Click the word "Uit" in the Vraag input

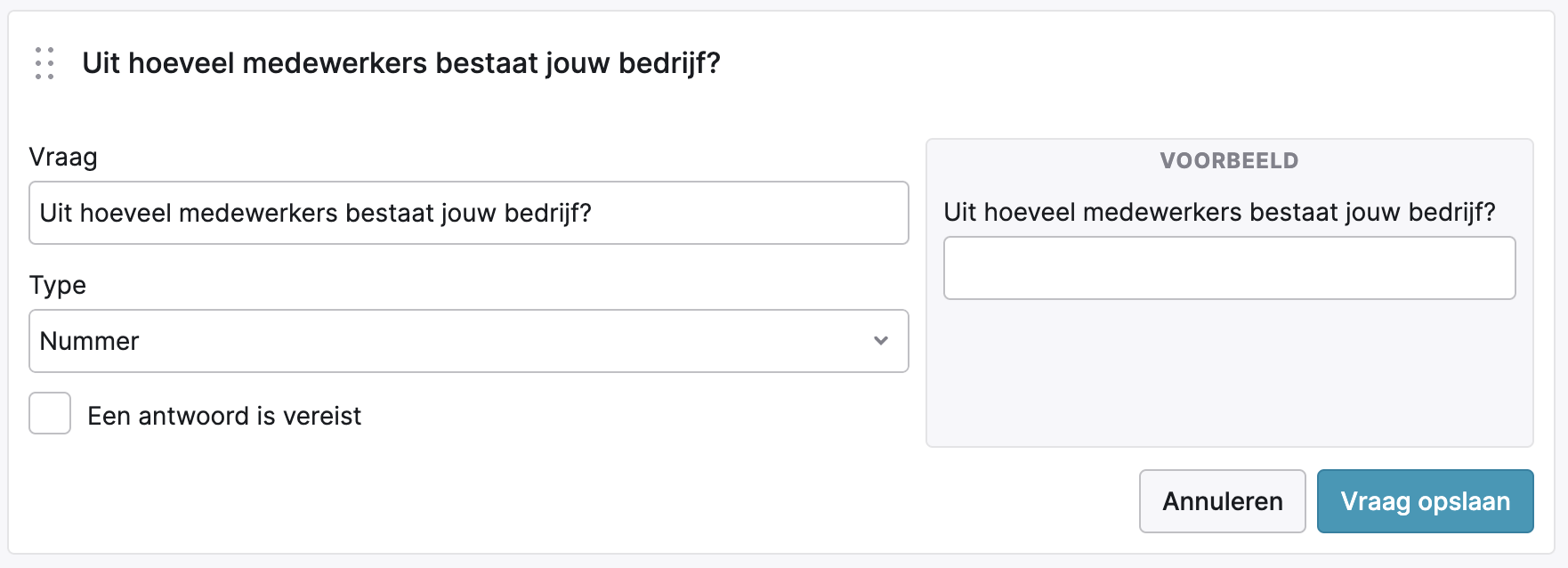pyautogui.click(x=56, y=214)
